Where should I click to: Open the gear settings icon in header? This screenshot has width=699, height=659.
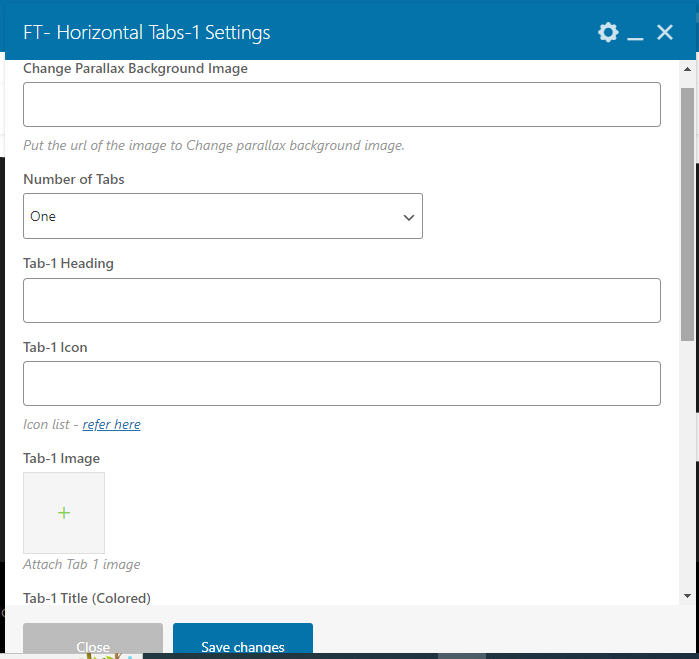(608, 33)
